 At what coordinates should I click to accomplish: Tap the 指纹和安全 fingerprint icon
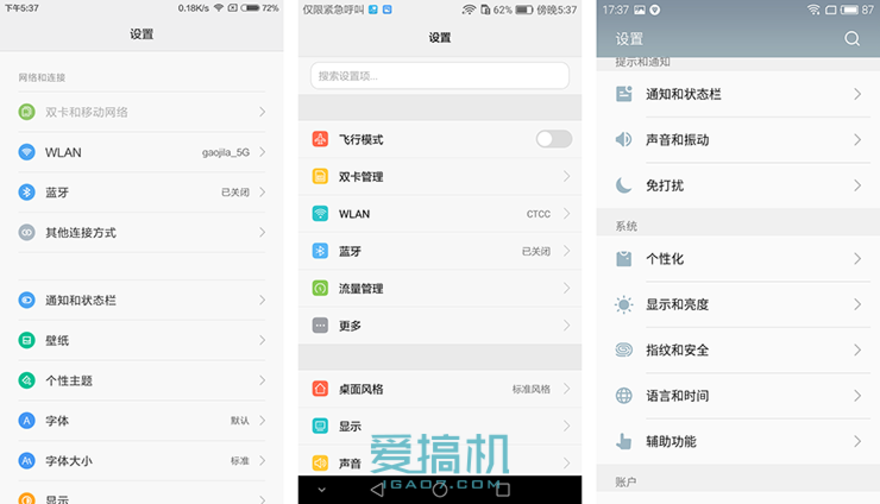pyautogui.click(x=624, y=350)
